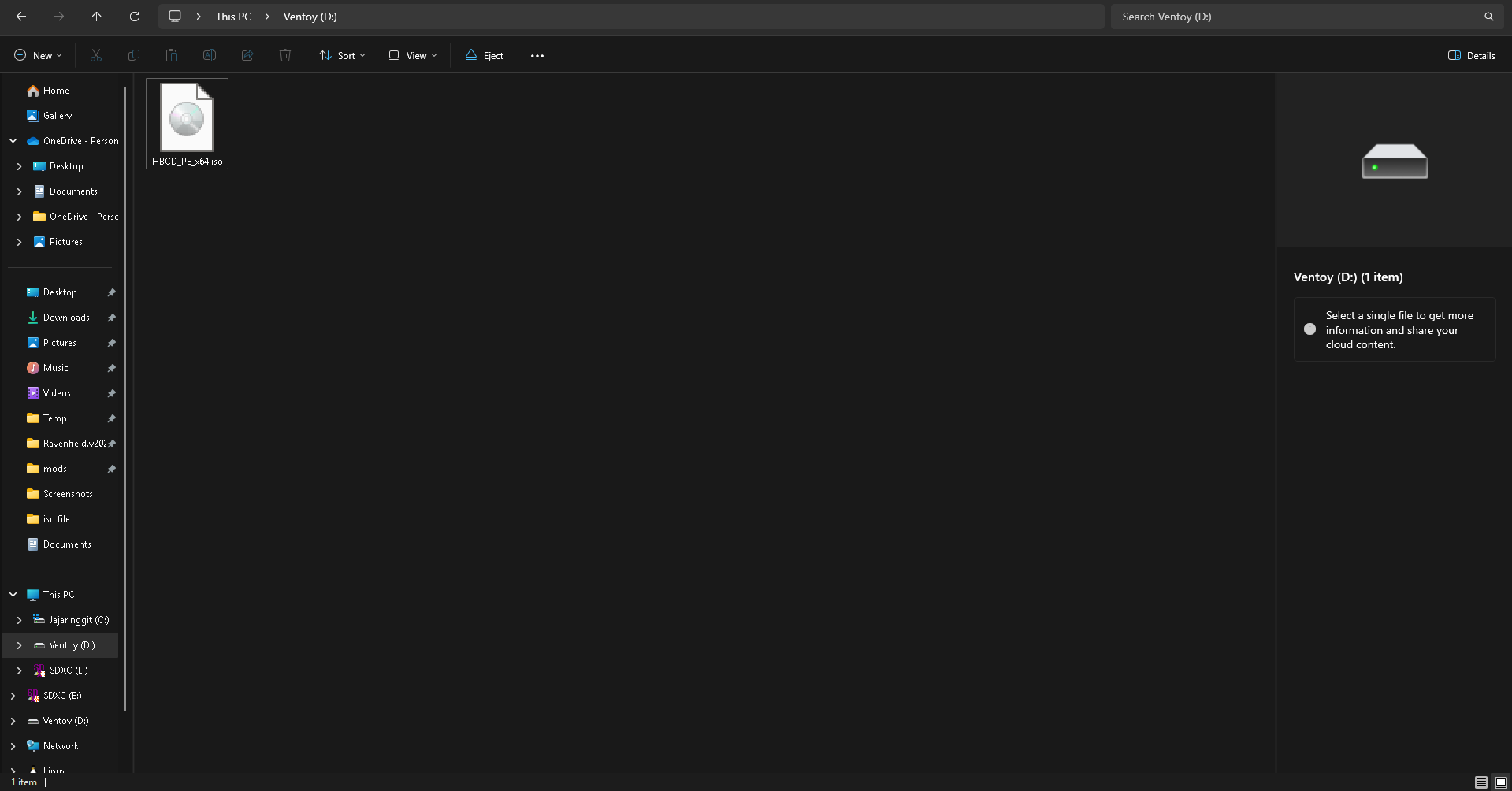1512x791 pixels.
Task: Collapse the OneDrive - Personal tree node
Action: pyautogui.click(x=13, y=141)
